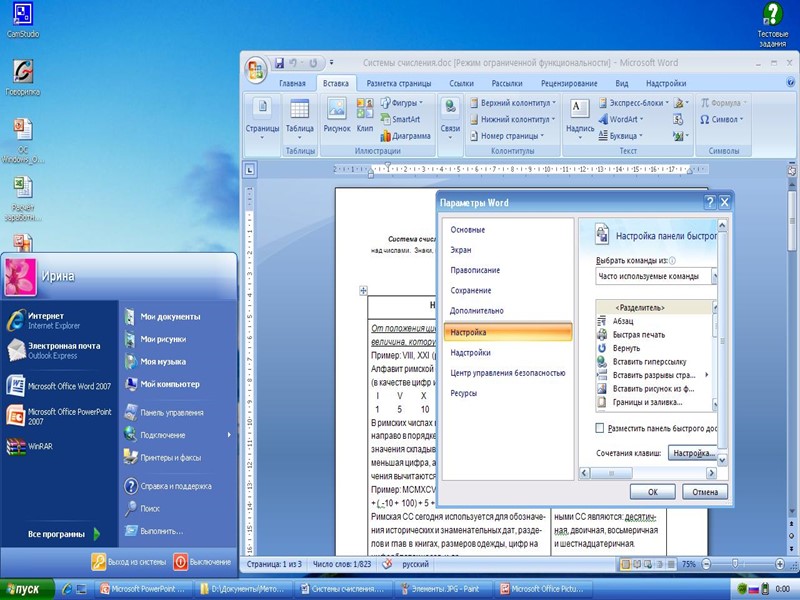
Task: Zoom out with the minus button
Action: 706,564
